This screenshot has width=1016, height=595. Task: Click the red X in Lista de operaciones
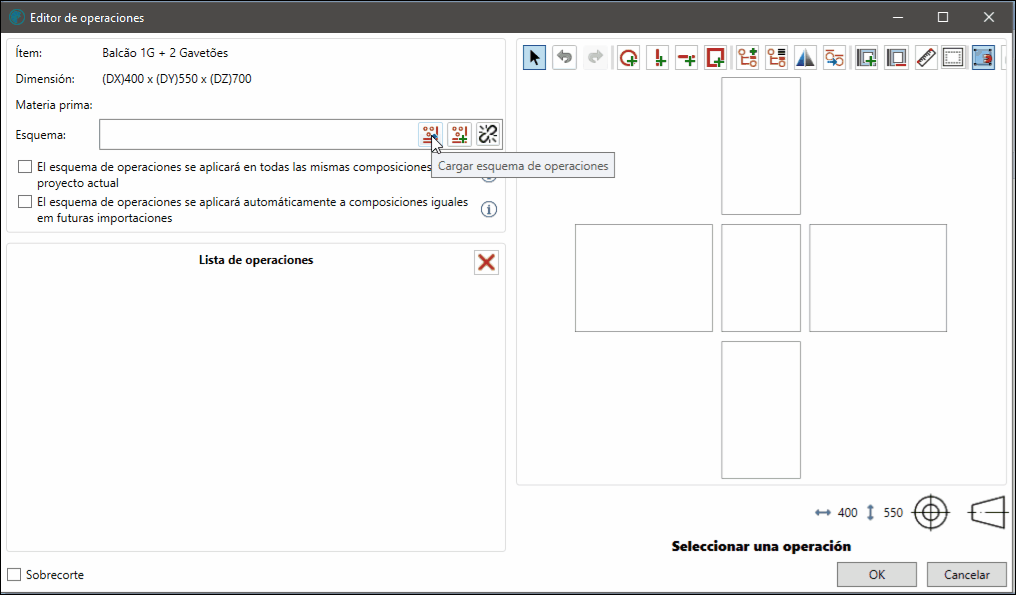[487, 262]
